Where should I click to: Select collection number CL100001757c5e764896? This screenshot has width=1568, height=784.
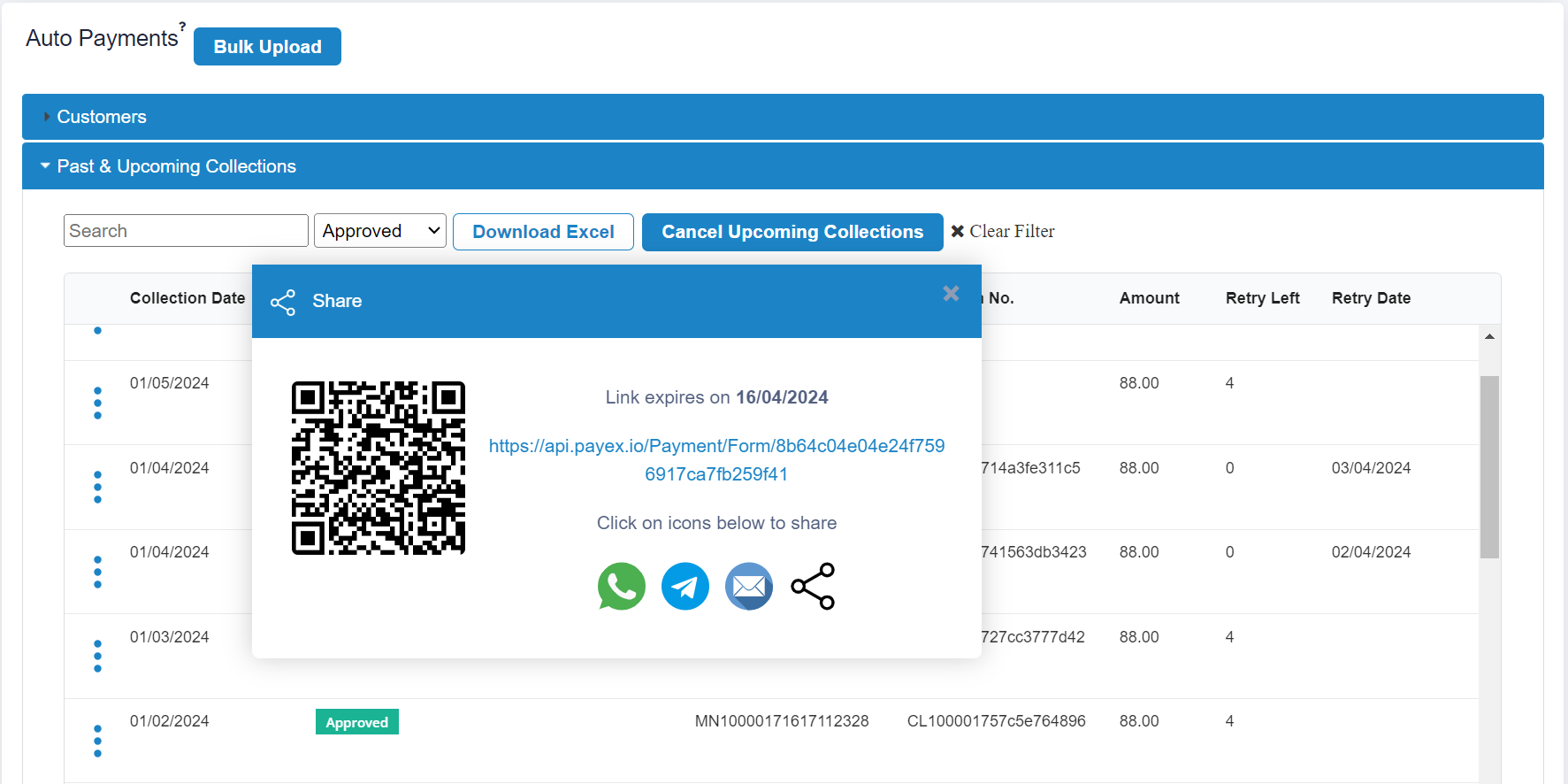click(x=996, y=721)
